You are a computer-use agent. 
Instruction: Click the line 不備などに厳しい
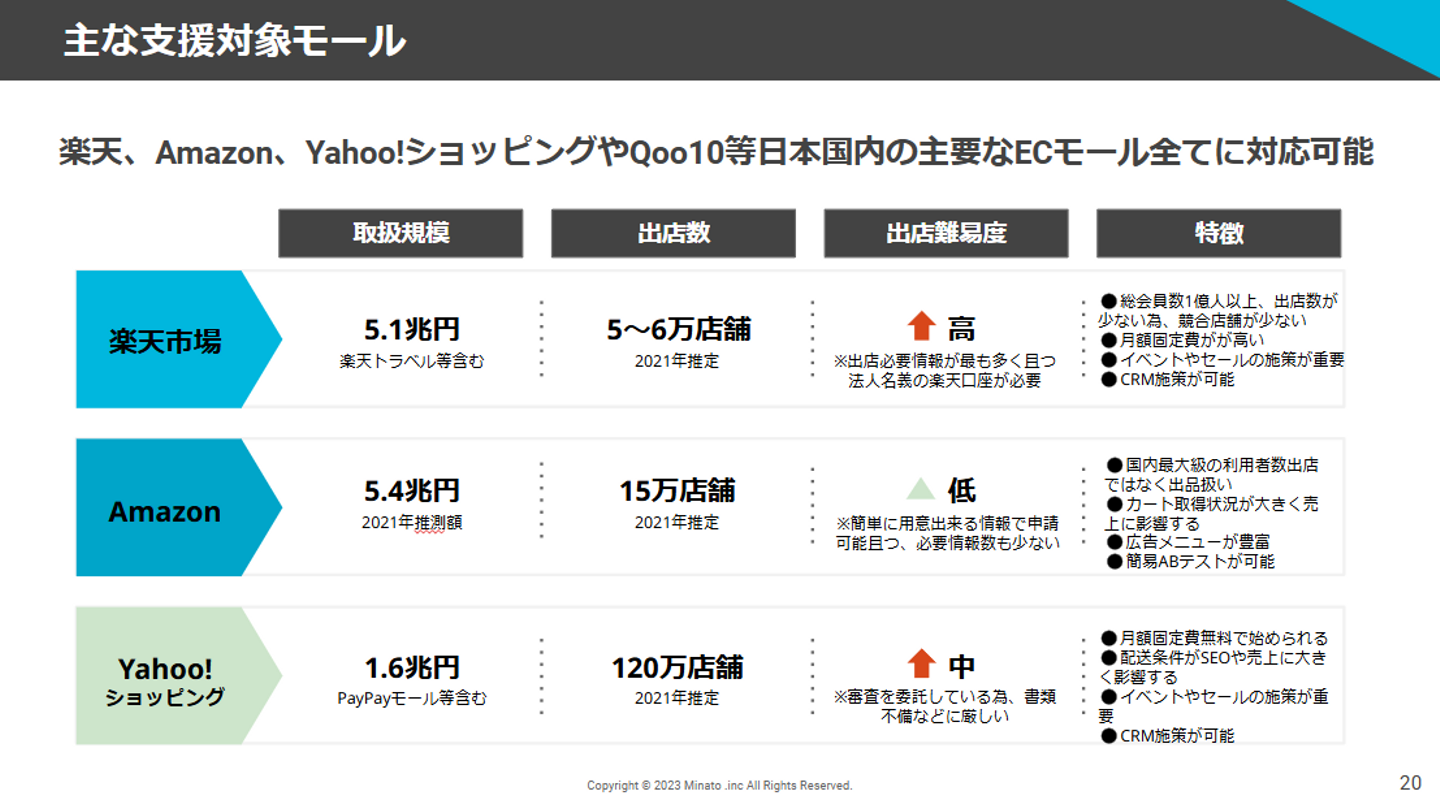(x=945, y=717)
